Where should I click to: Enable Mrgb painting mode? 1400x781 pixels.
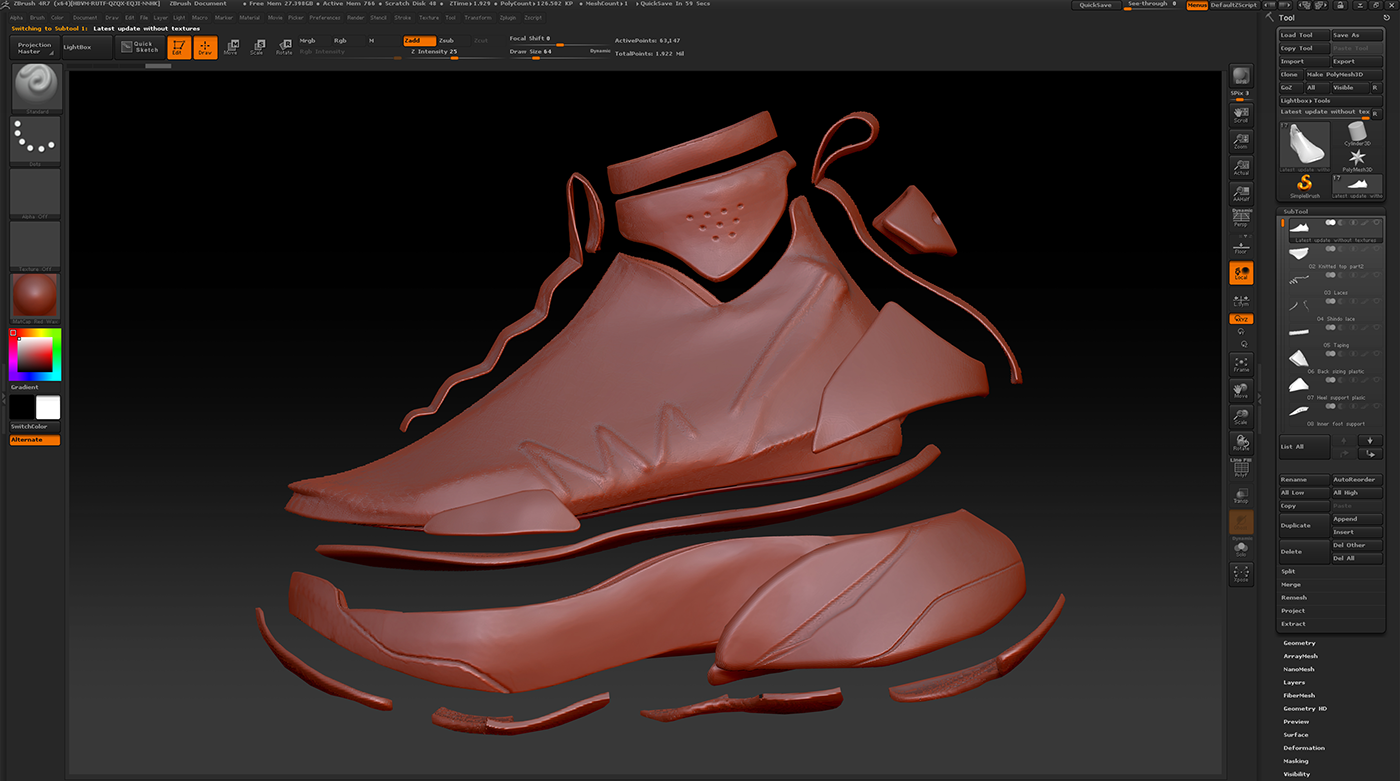306,40
